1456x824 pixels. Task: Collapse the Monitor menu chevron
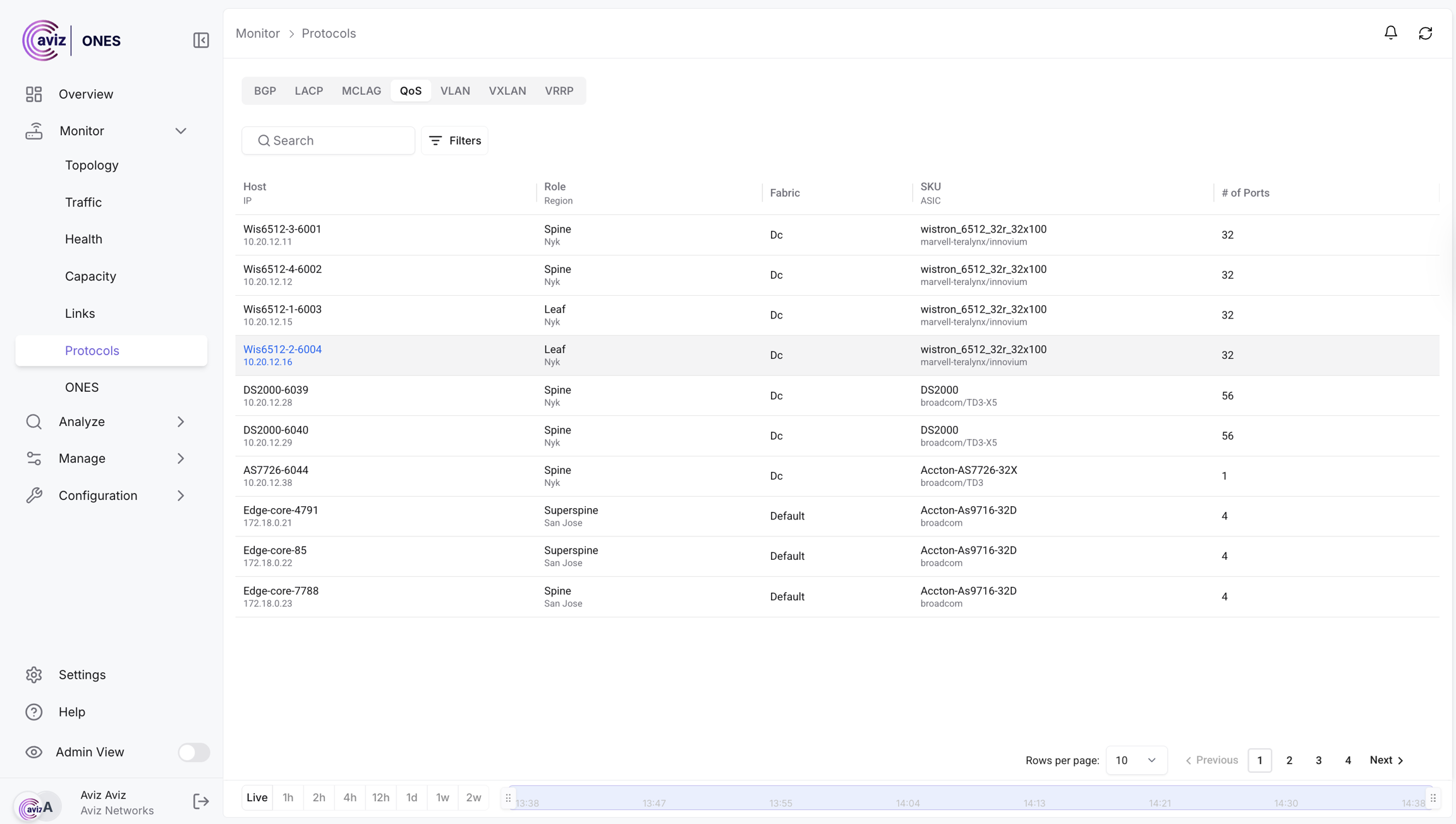point(181,131)
